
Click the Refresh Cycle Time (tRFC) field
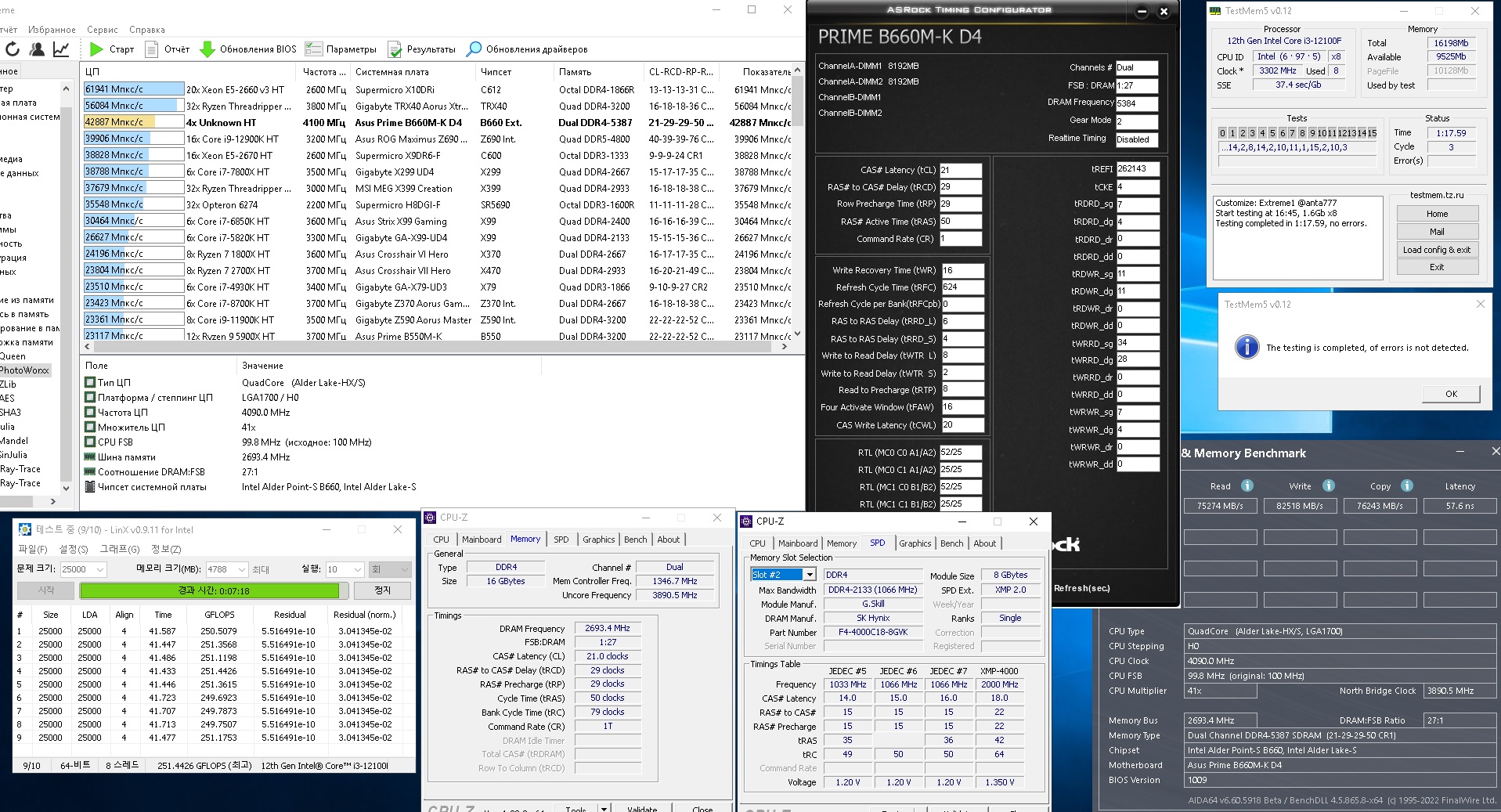click(x=962, y=287)
